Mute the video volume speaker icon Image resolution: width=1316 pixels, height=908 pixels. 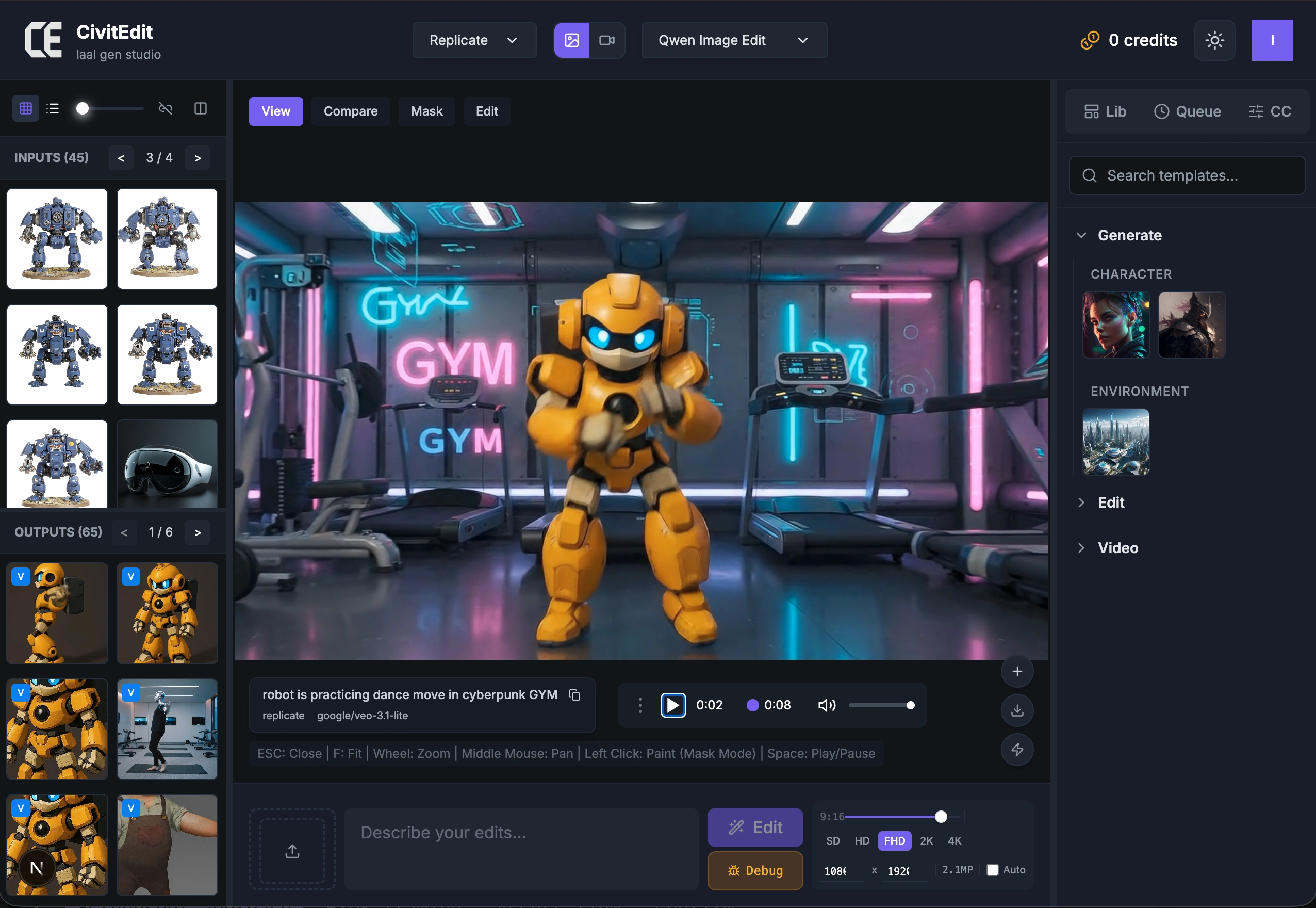[826, 705]
